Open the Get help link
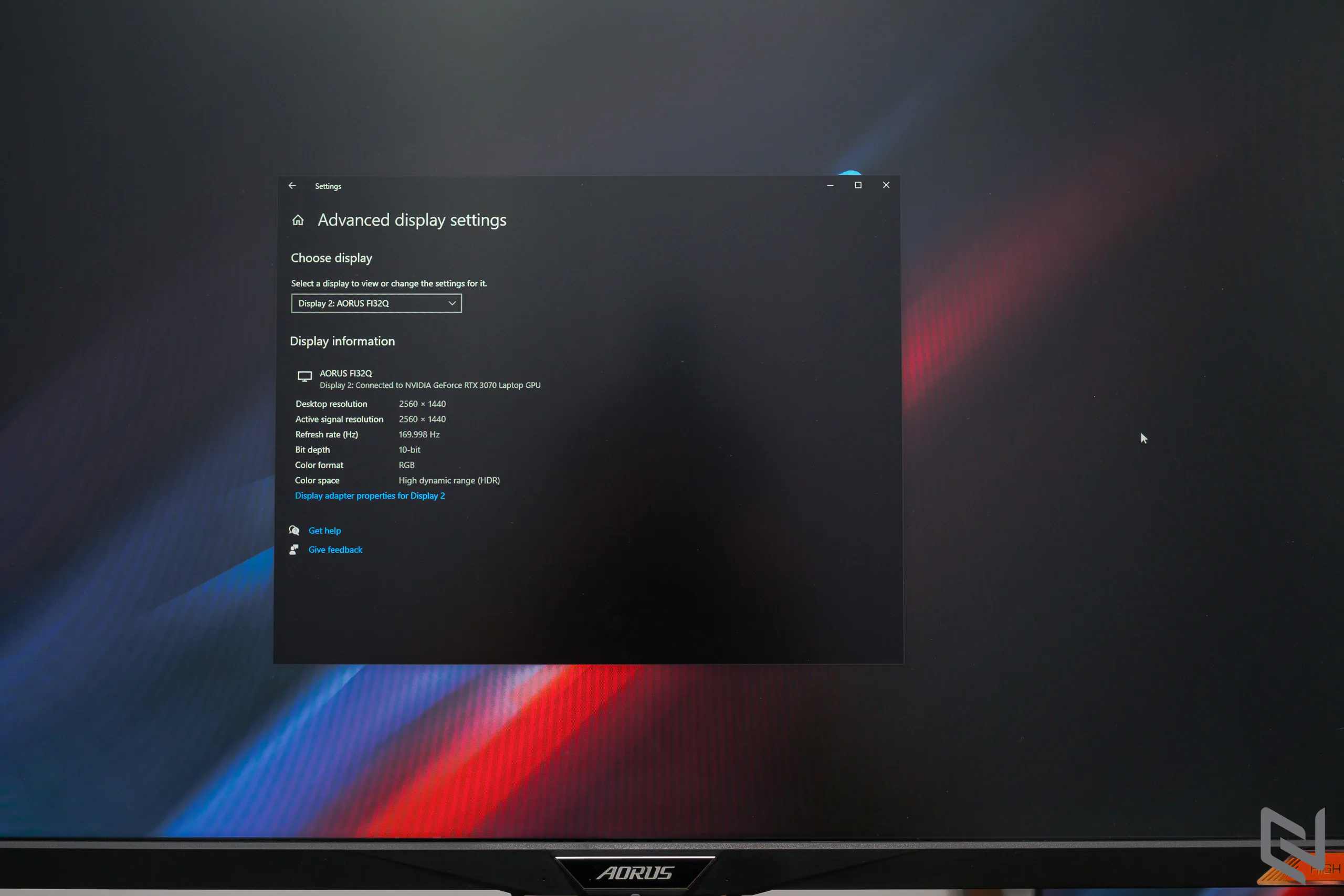 pos(324,530)
